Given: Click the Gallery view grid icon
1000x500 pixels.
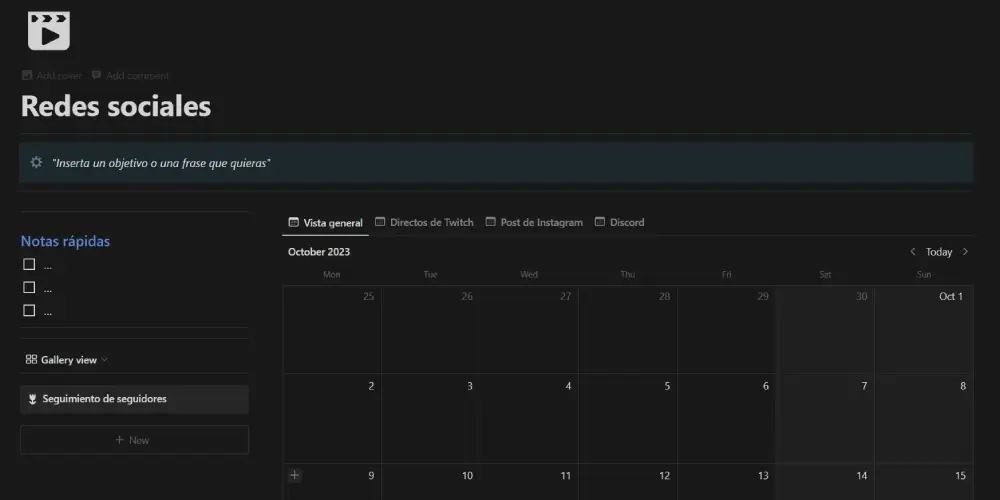Looking at the screenshot, I should point(31,359).
